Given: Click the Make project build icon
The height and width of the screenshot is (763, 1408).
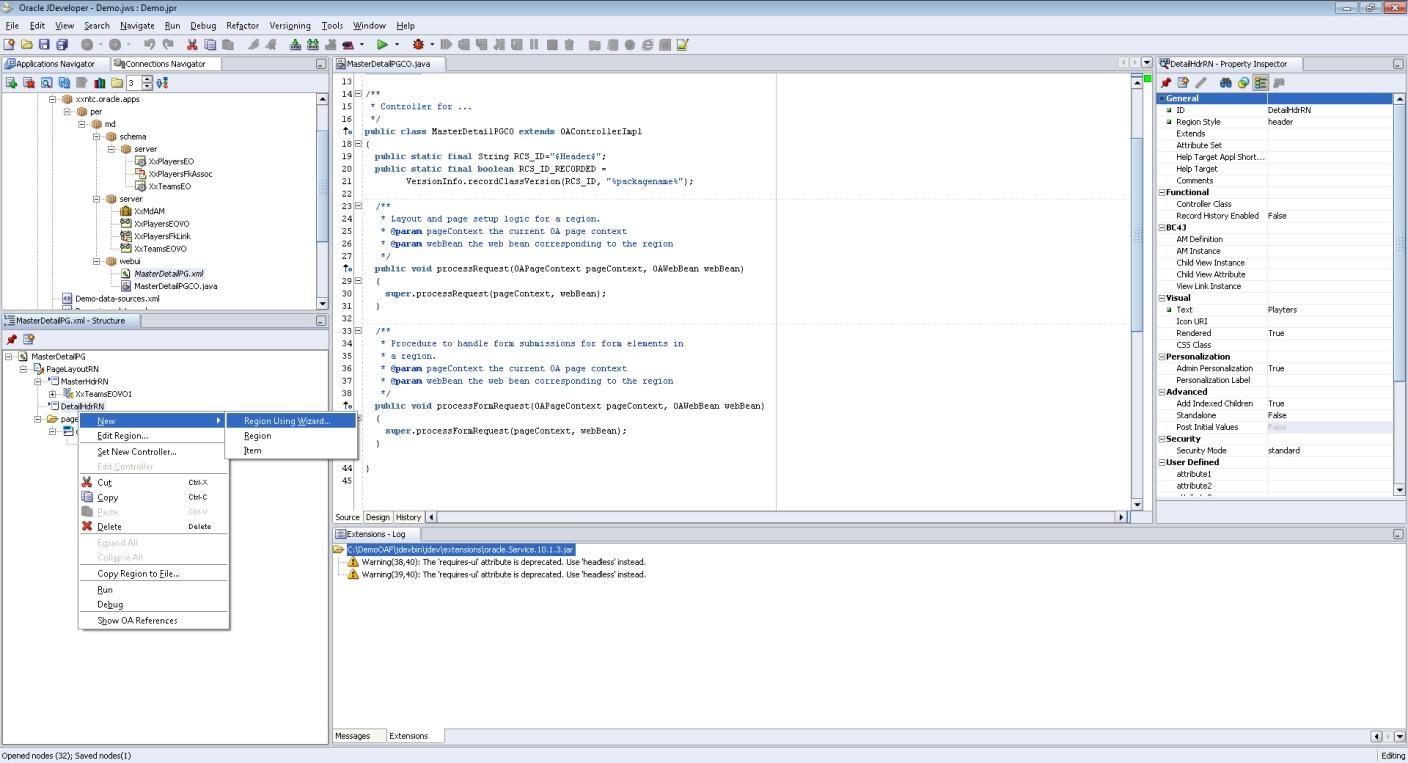Looking at the screenshot, I should coord(295,45).
